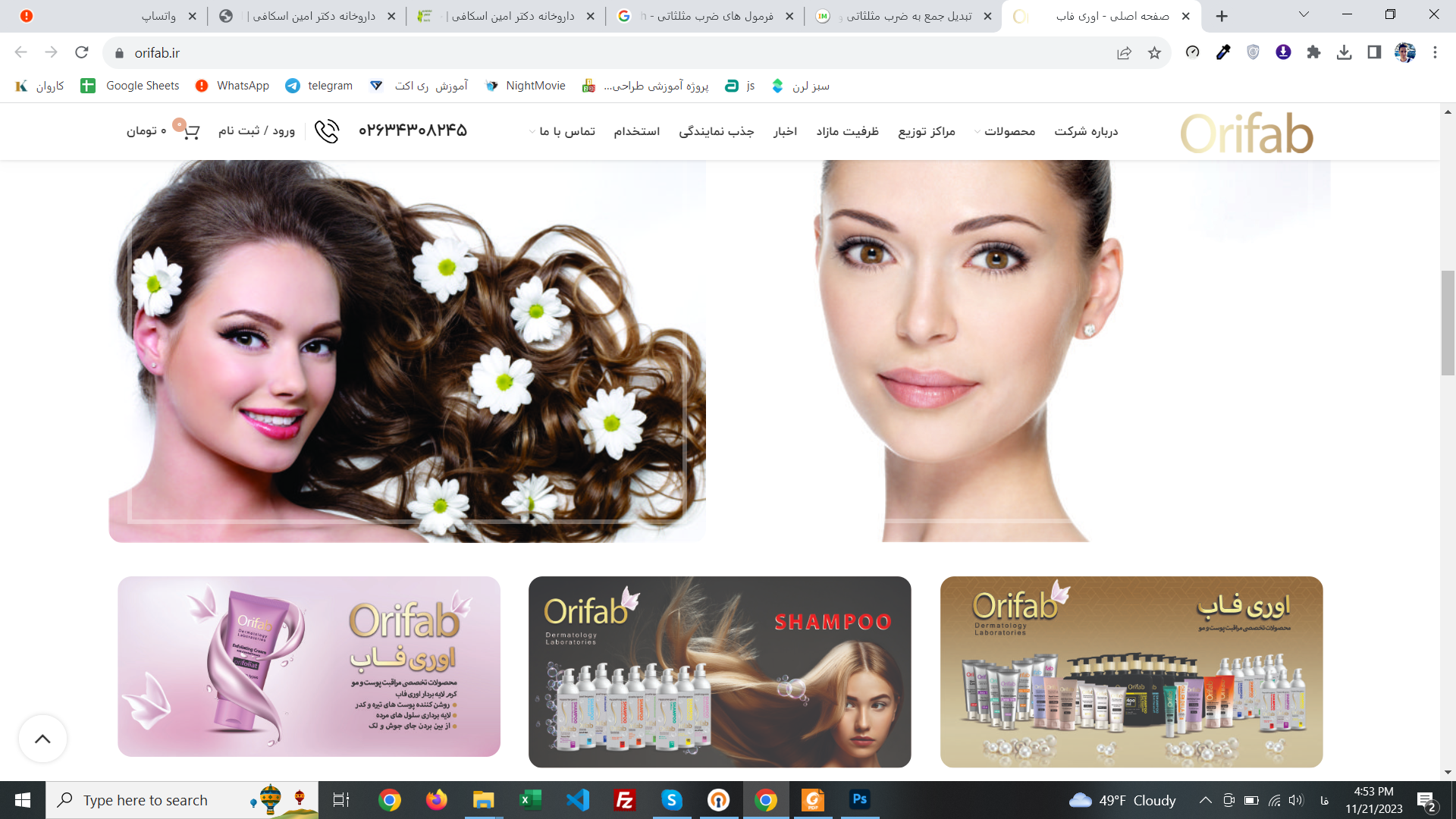The height and width of the screenshot is (819, 1456).
Task: Click the page vertical scrollbar thumb
Action: [1448, 322]
